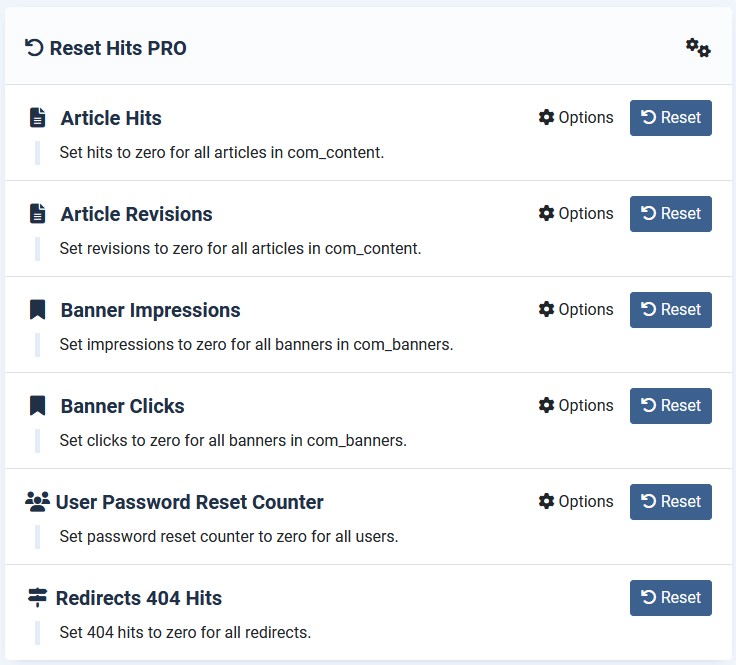736x665 pixels.
Task: Open Options for Article Revisions
Action: point(575,214)
